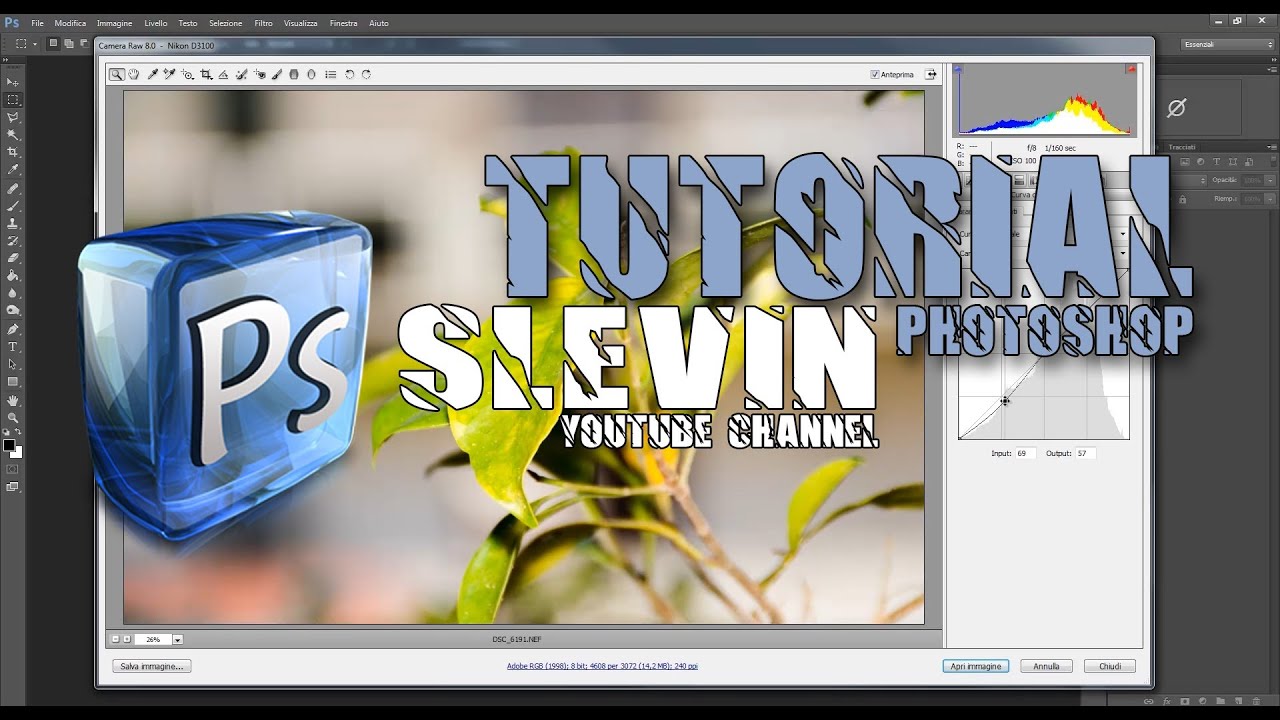This screenshot has height=720, width=1280.
Task: Pick the Camera Raw White Balance tool
Action: tap(152, 74)
